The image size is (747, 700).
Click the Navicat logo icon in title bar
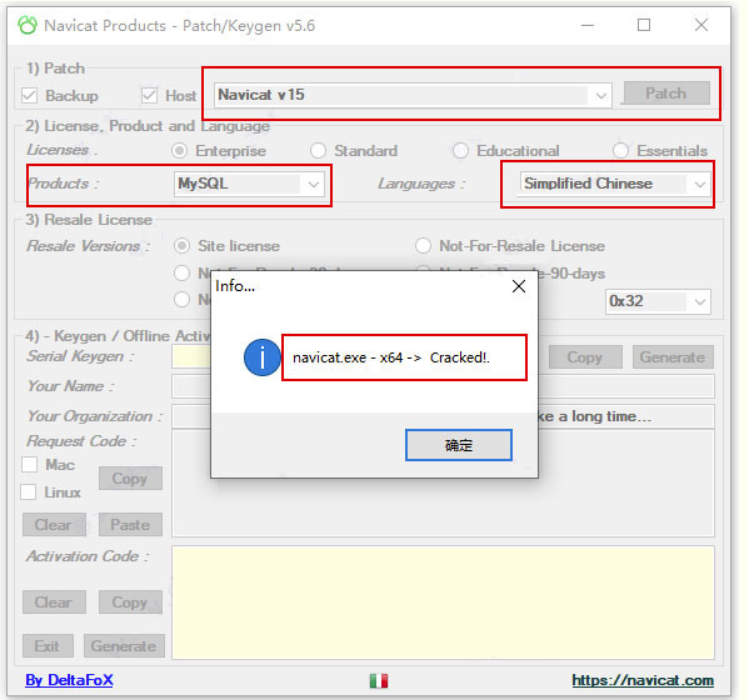pos(27,25)
